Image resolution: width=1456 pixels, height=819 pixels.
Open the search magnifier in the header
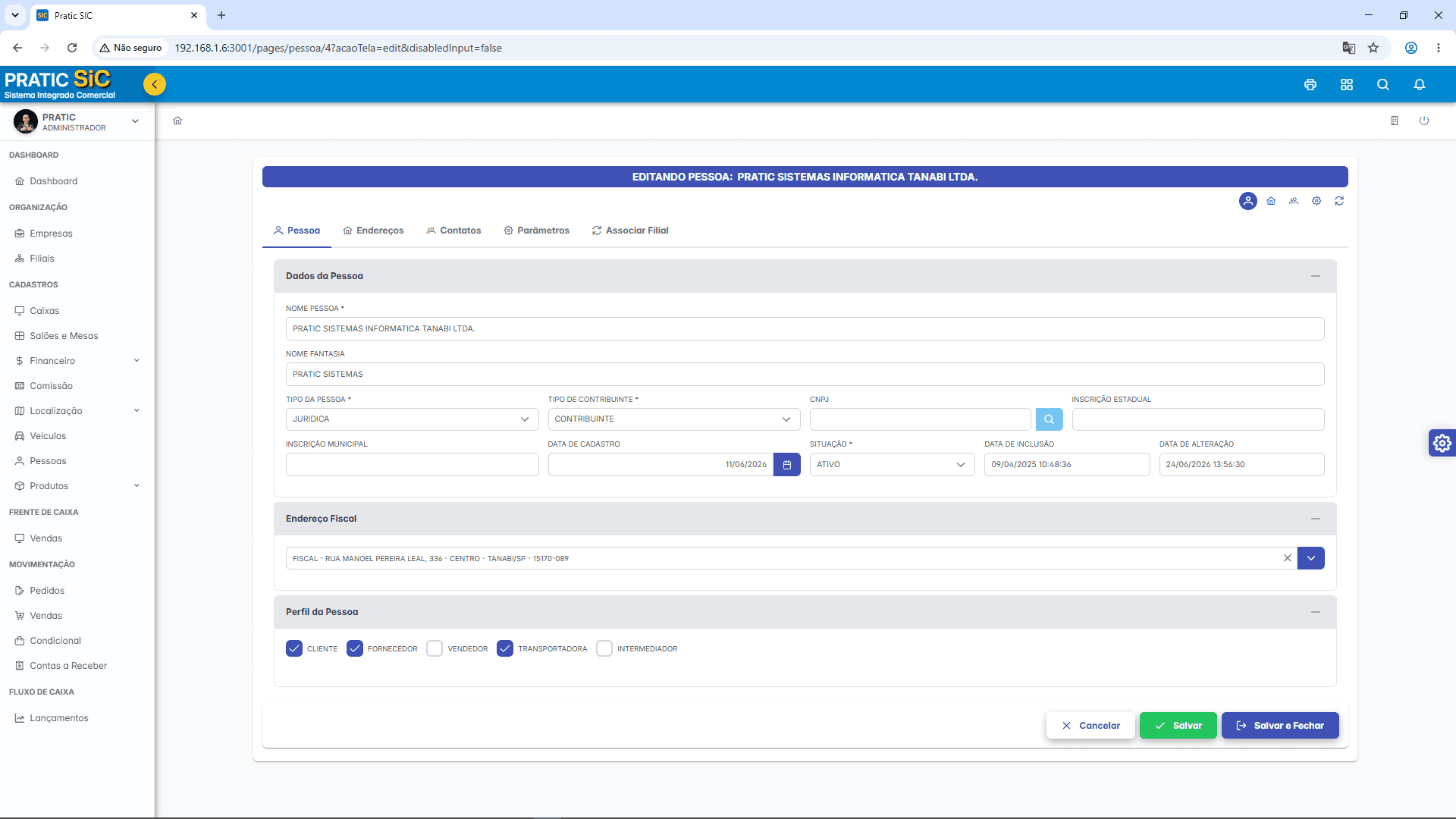pos(1383,85)
